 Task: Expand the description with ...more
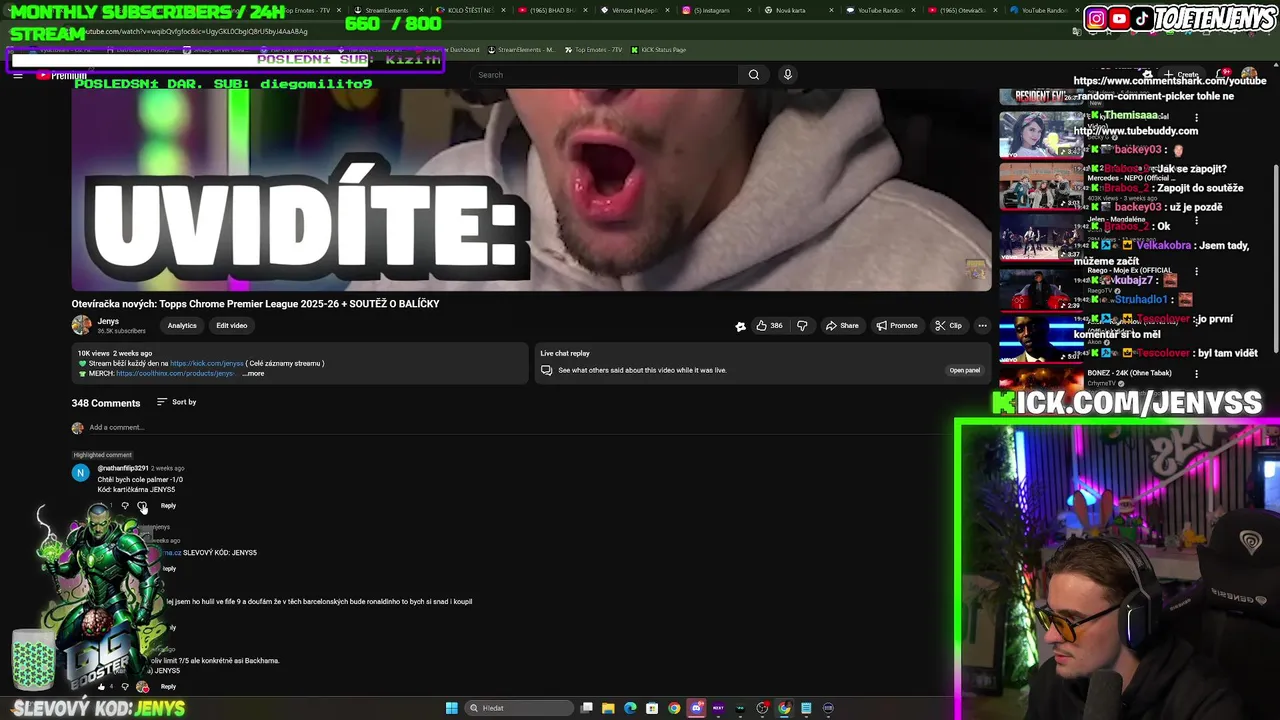254,373
